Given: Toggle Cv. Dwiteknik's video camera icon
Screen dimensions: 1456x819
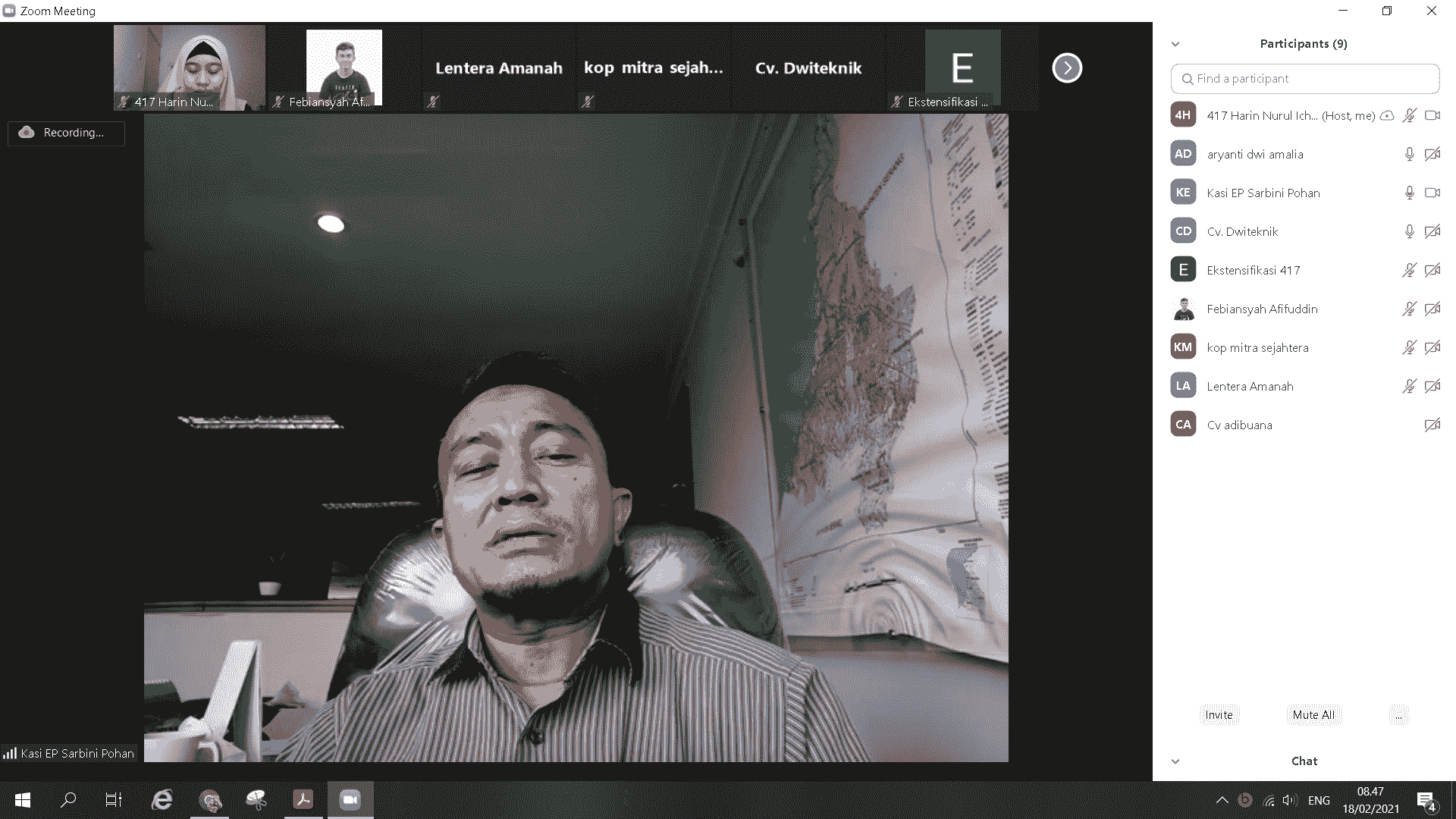Looking at the screenshot, I should pos(1432,231).
